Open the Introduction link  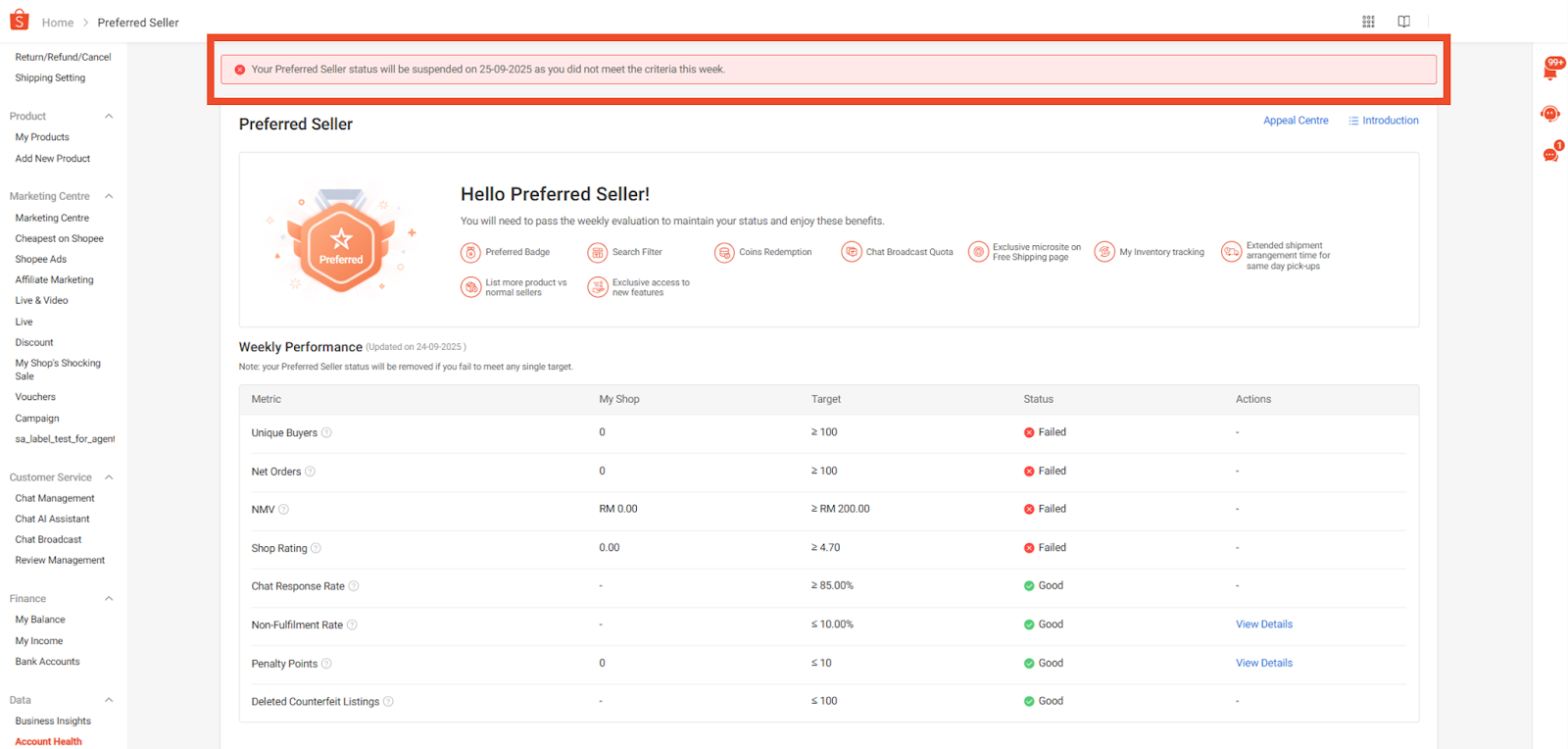click(x=1383, y=121)
